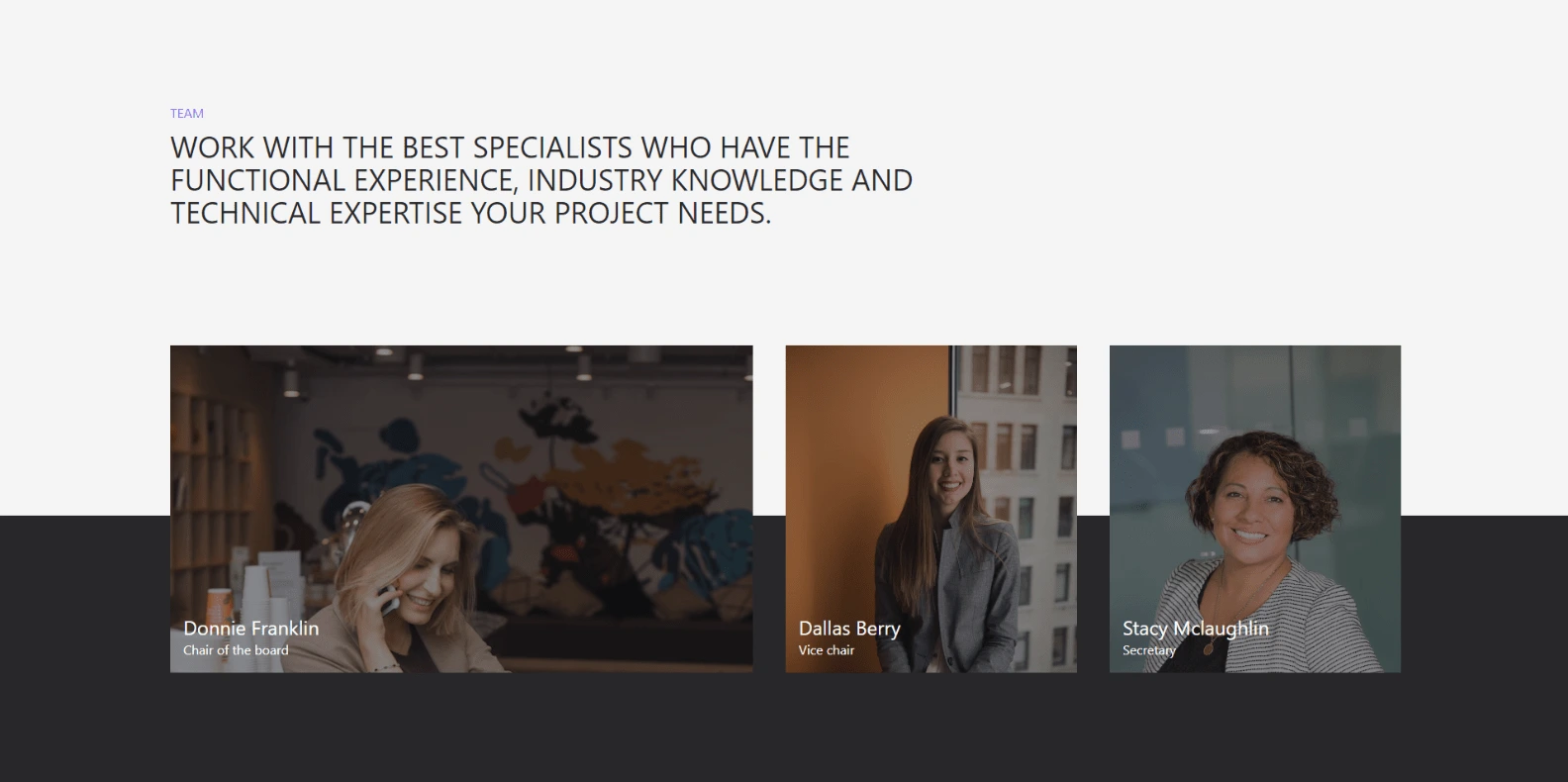Select the 'Secretary' caption
1568x782 pixels.
click(x=1149, y=650)
